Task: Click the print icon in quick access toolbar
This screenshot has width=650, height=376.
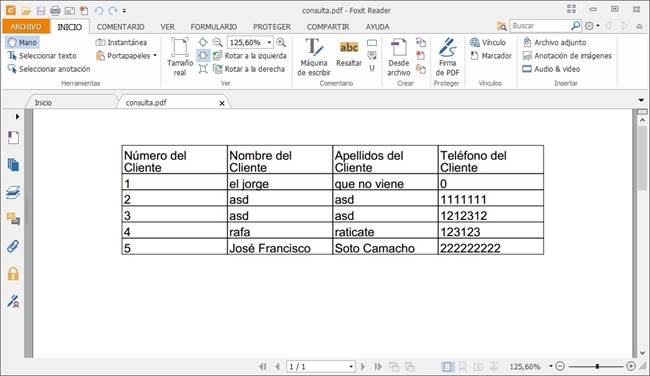Action: point(55,11)
